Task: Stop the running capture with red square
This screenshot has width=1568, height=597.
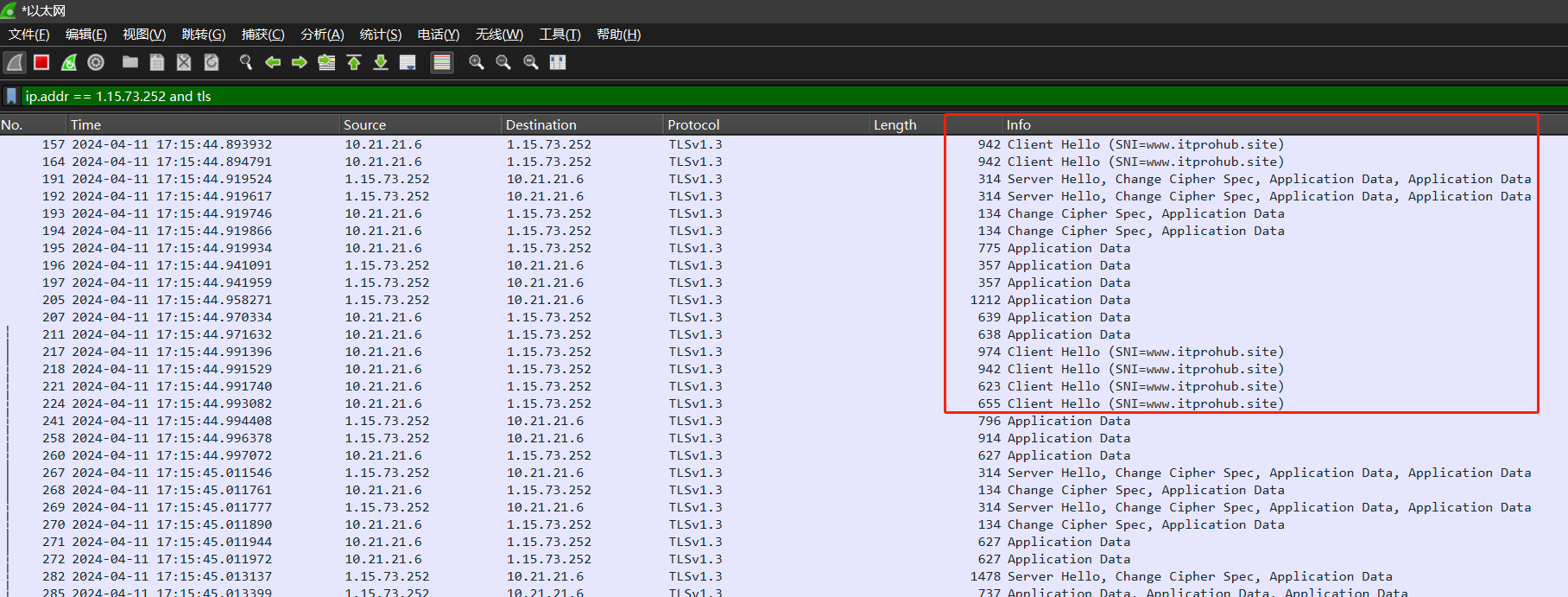Action: point(41,62)
